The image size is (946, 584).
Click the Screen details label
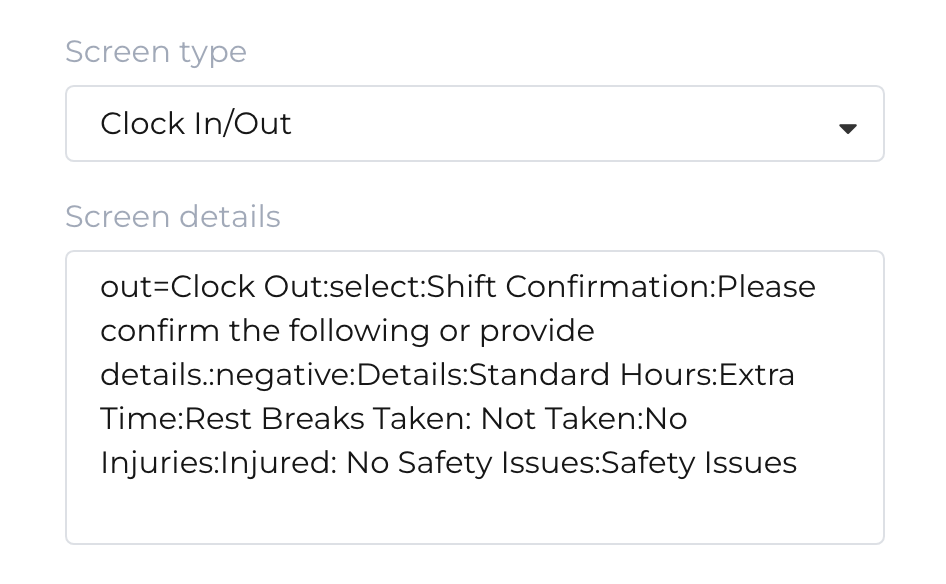(x=172, y=216)
